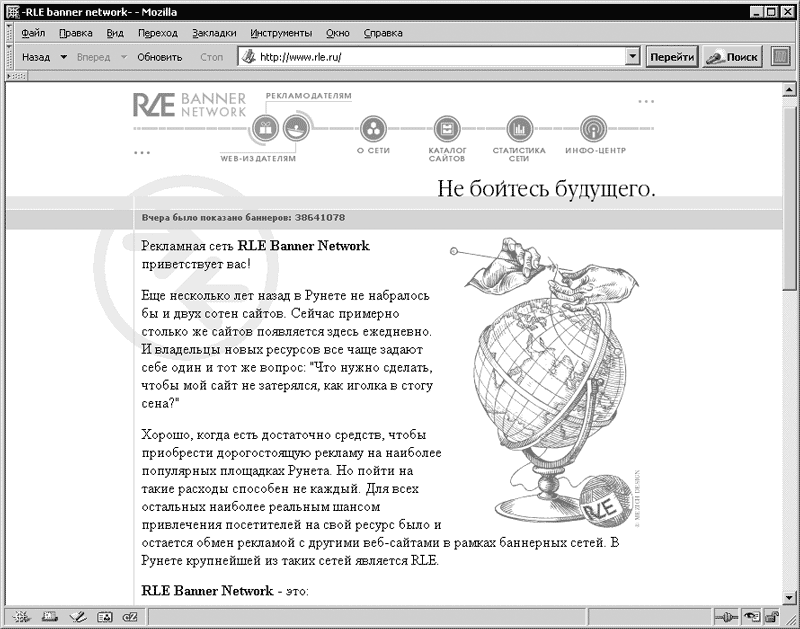
Task: Open the Назад history dropdown arrow
Action: point(63,57)
